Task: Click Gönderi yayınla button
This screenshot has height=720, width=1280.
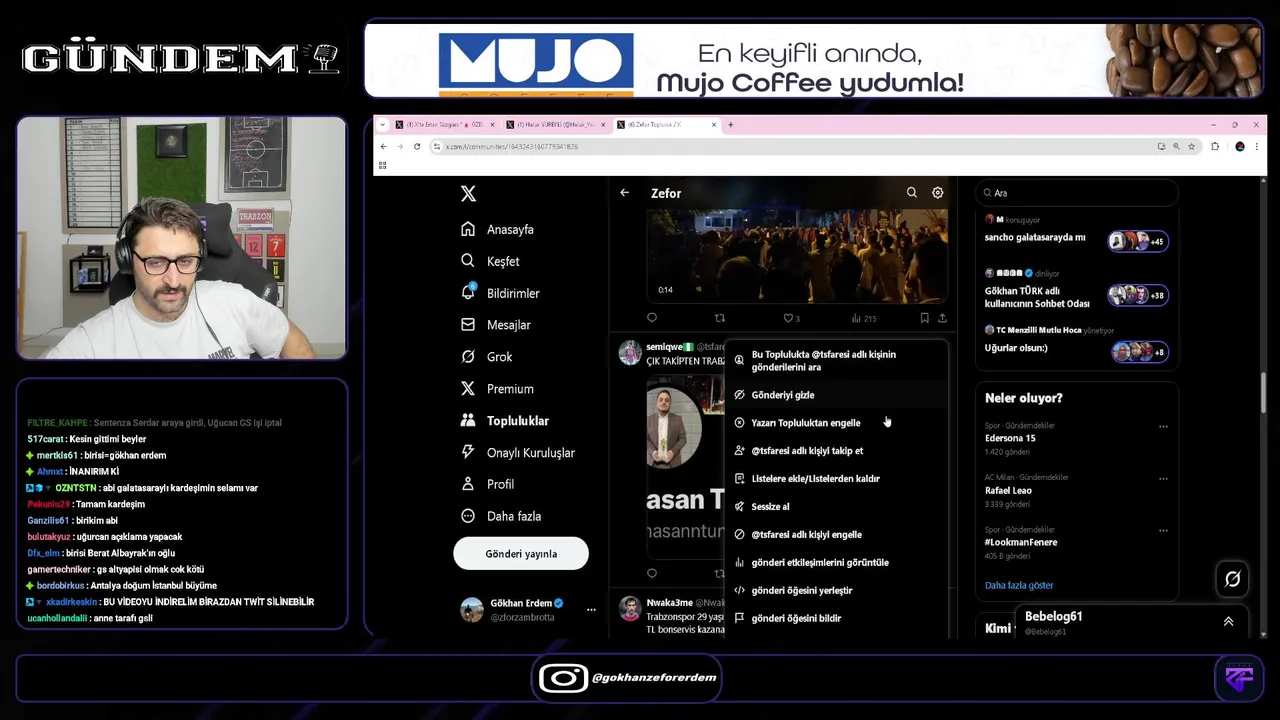Action: click(521, 553)
